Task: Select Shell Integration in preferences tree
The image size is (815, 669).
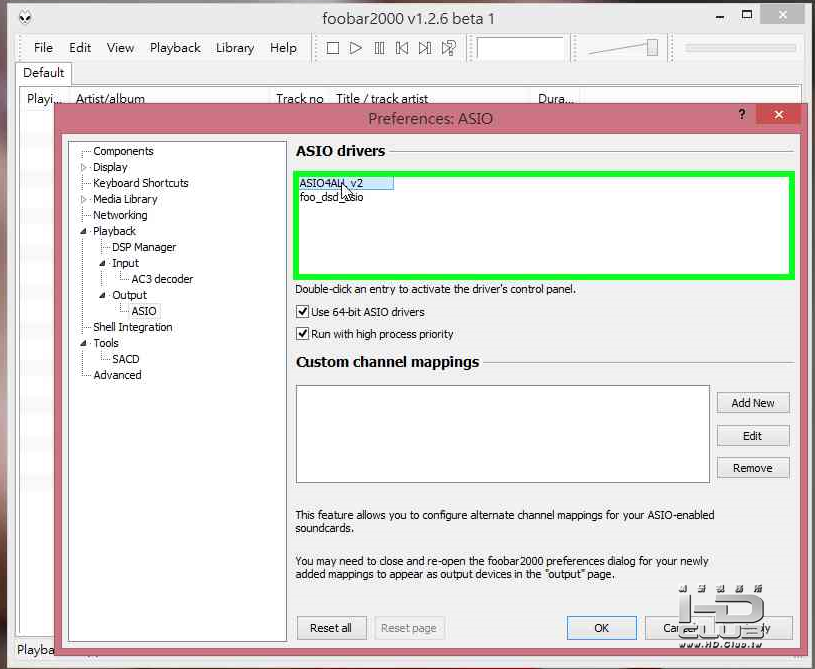Action: coord(133,327)
